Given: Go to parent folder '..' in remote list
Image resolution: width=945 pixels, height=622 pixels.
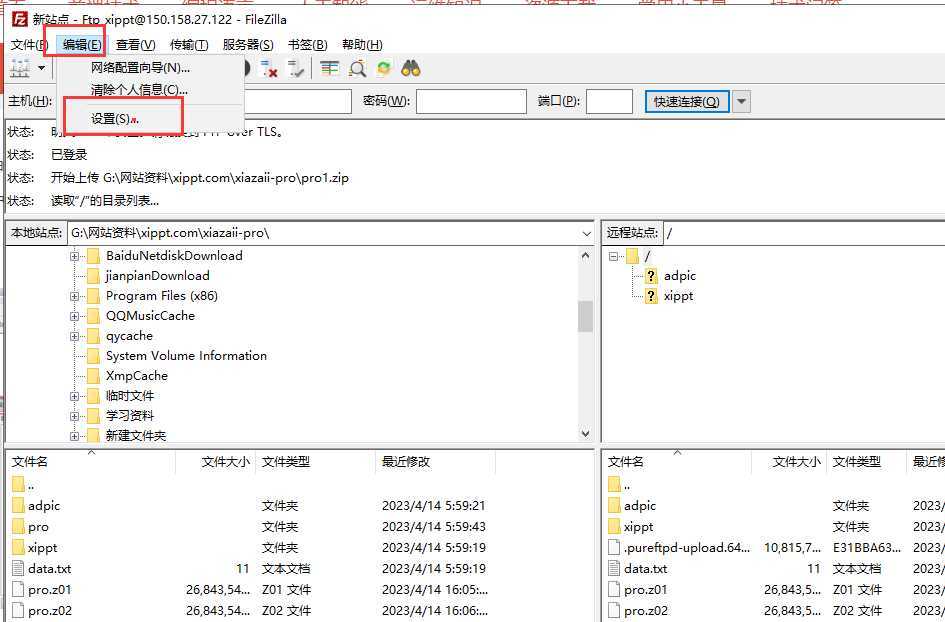Looking at the screenshot, I should click(620, 485).
